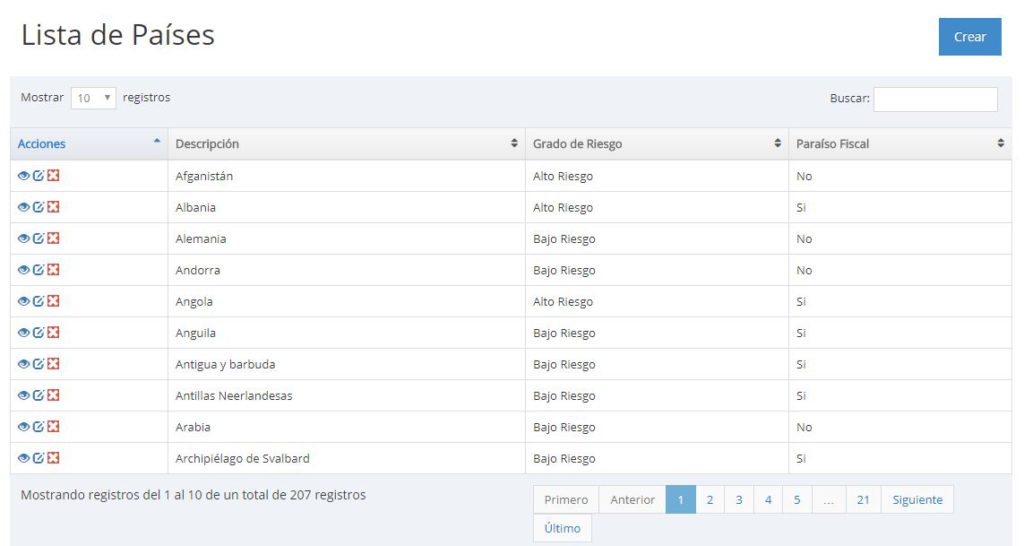Click Bajo Riesgo in Andorra row

point(564,270)
